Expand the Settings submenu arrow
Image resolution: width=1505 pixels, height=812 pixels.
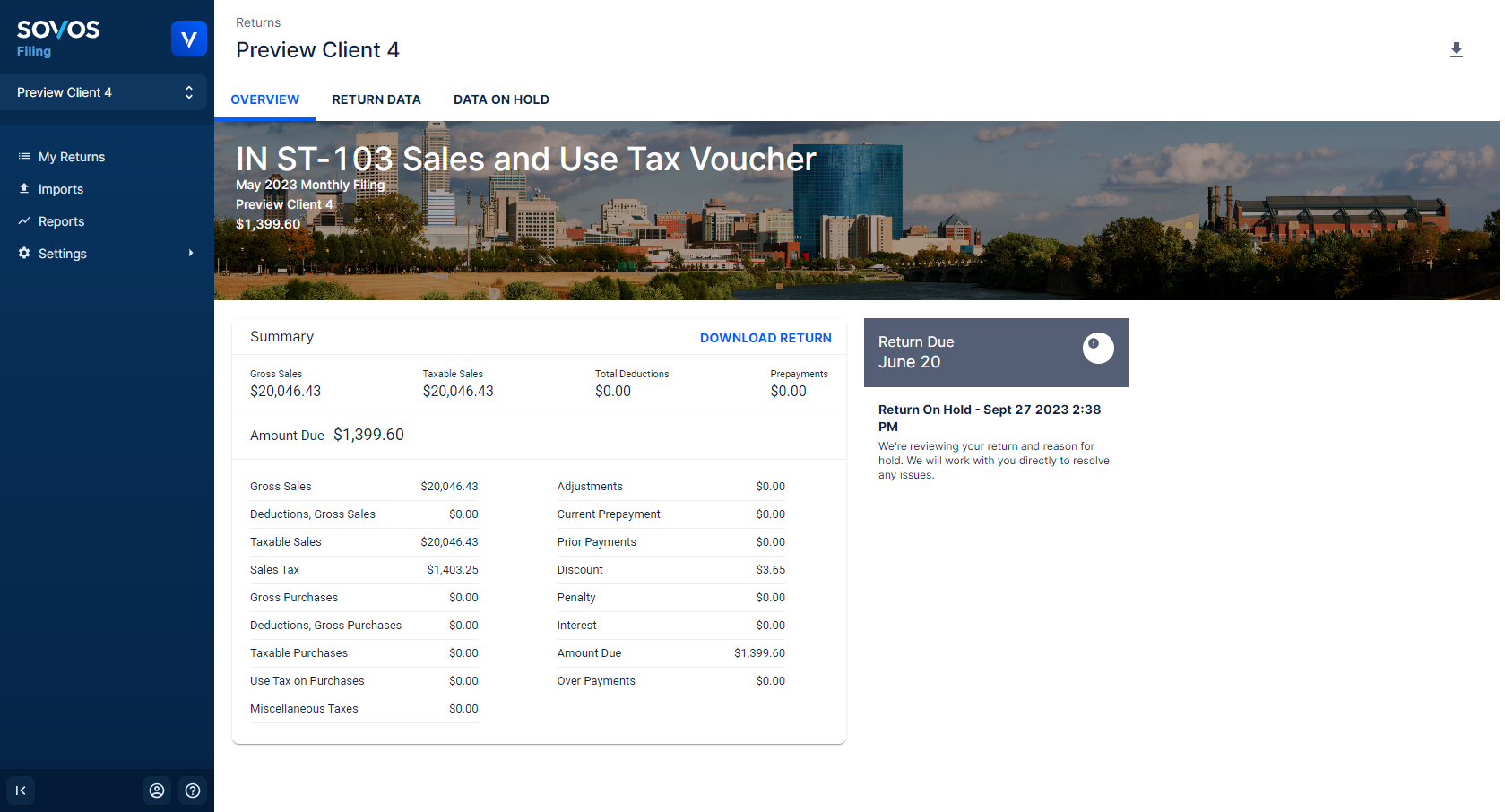[190, 254]
